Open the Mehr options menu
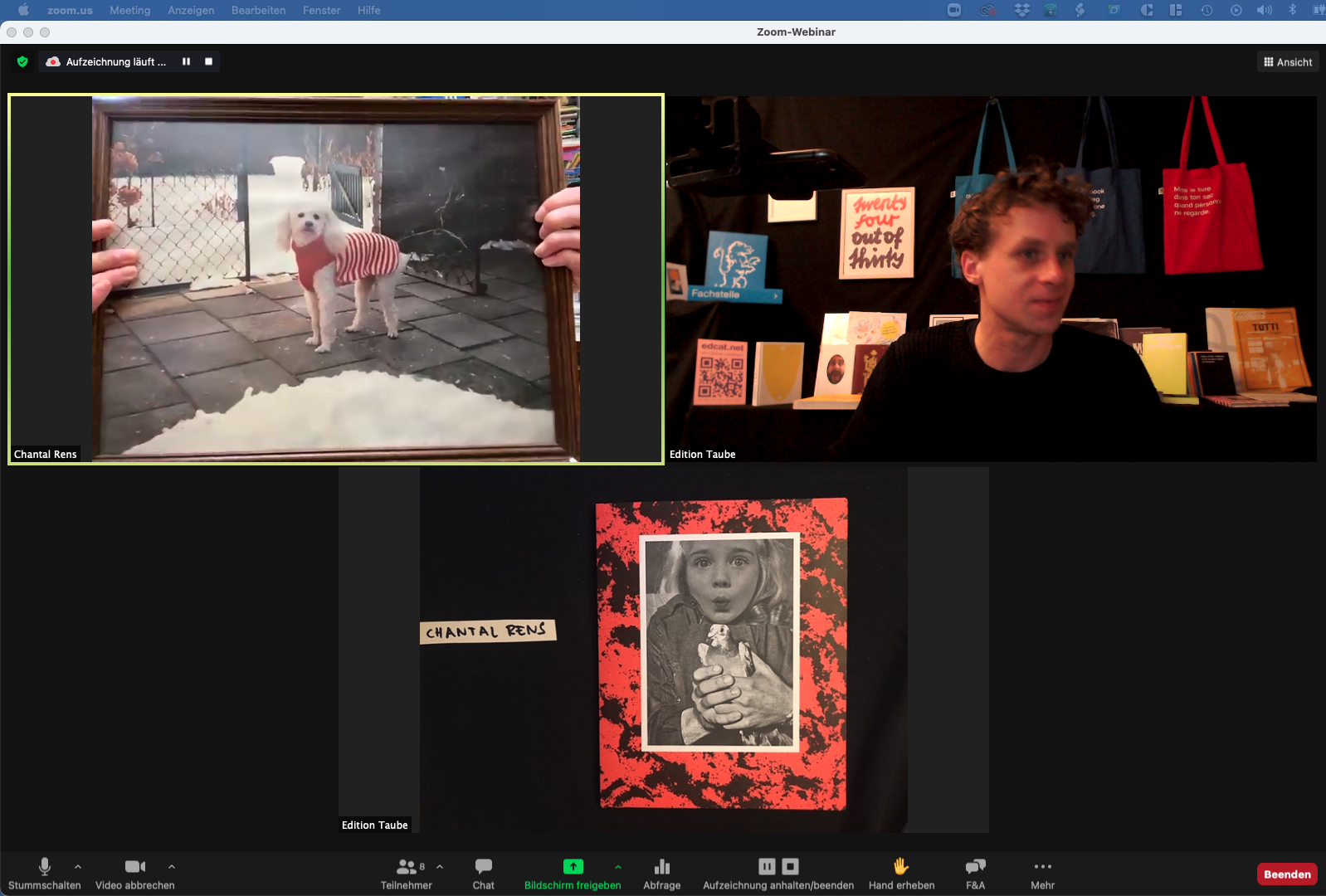The width and height of the screenshot is (1326, 896). pyautogui.click(x=1042, y=874)
